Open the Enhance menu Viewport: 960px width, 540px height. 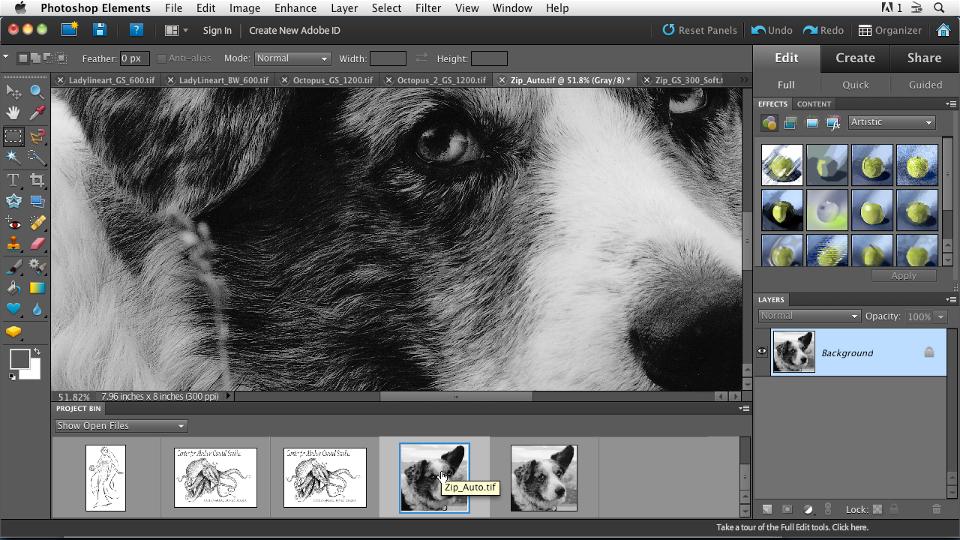(x=295, y=8)
